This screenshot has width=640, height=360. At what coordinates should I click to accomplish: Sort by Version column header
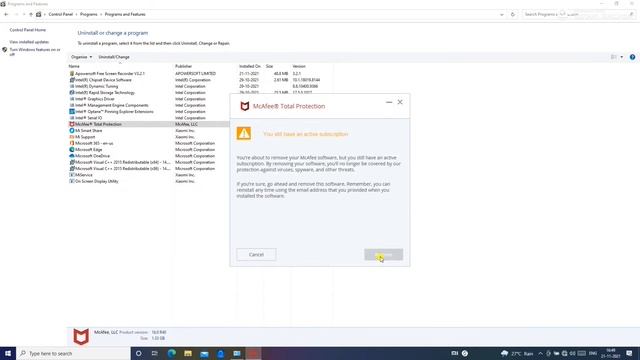tap(299, 66)
